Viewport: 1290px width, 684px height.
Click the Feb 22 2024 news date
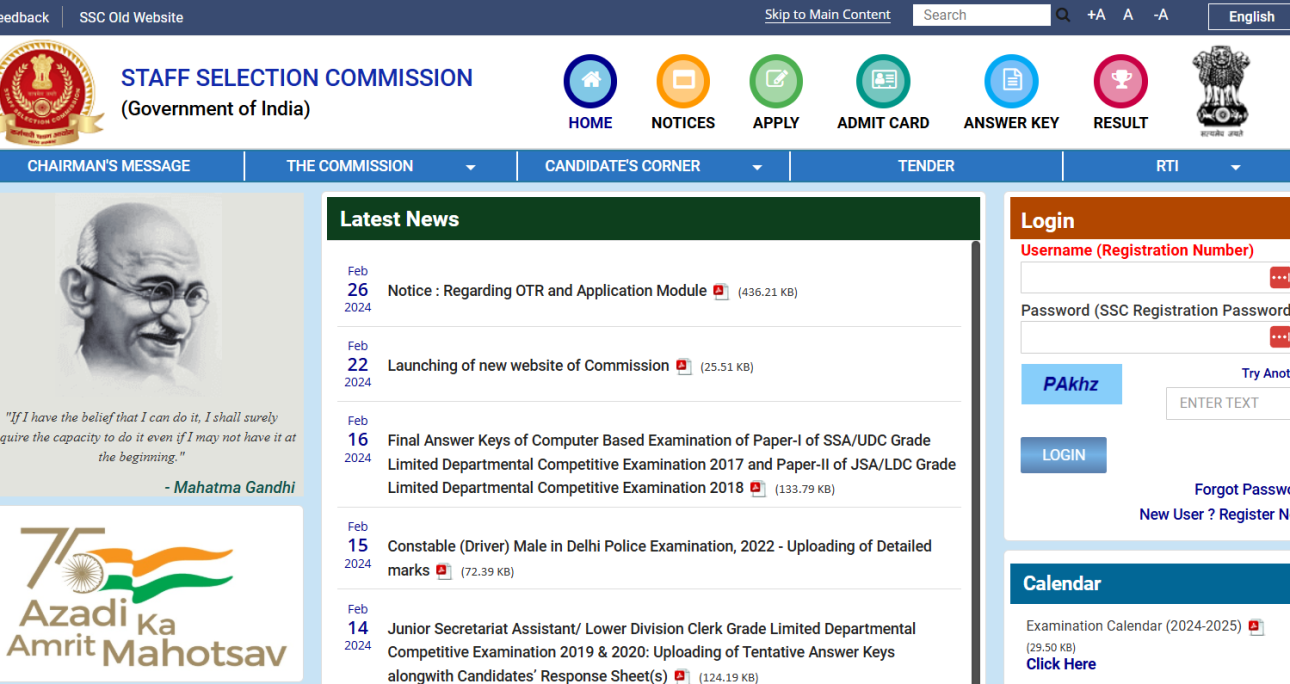click(358, 364)
